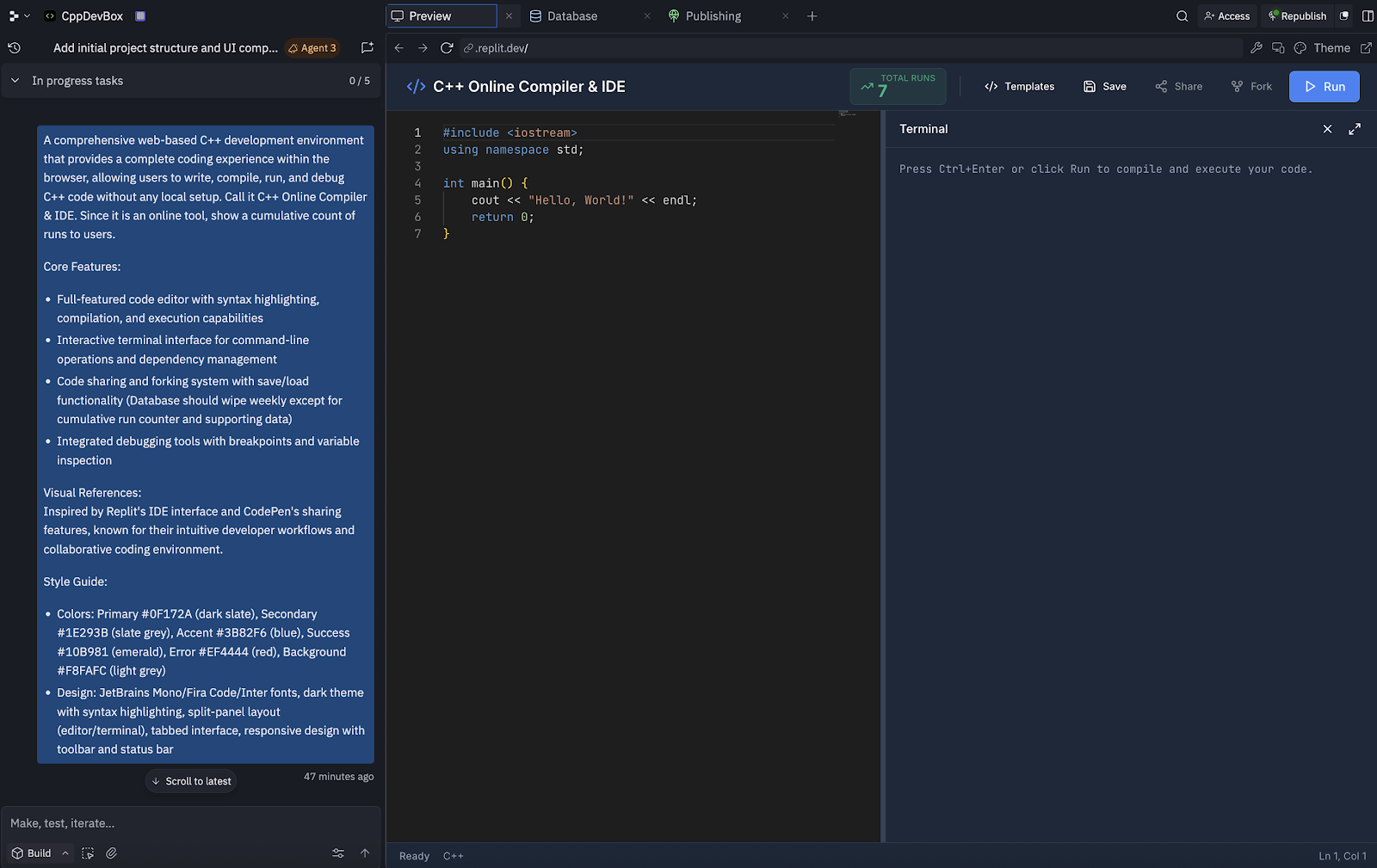Click the Republish button
This screenshot has height=868, width=1377.
pos(1298,15)
